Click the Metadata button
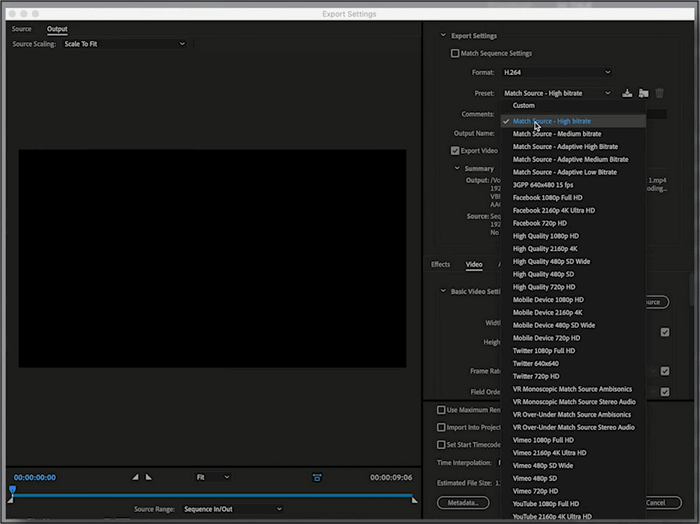Viewport: 700px width, 524px height. click(461, 503)
